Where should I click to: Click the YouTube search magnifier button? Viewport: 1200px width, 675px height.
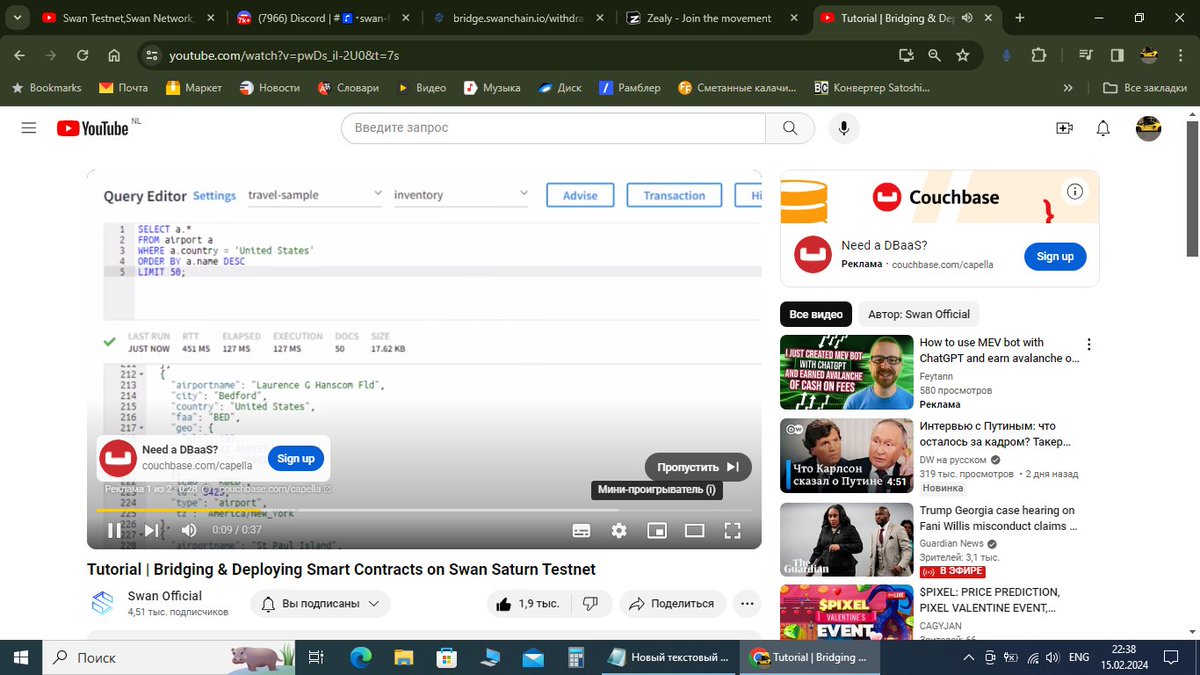pos(790,128)
